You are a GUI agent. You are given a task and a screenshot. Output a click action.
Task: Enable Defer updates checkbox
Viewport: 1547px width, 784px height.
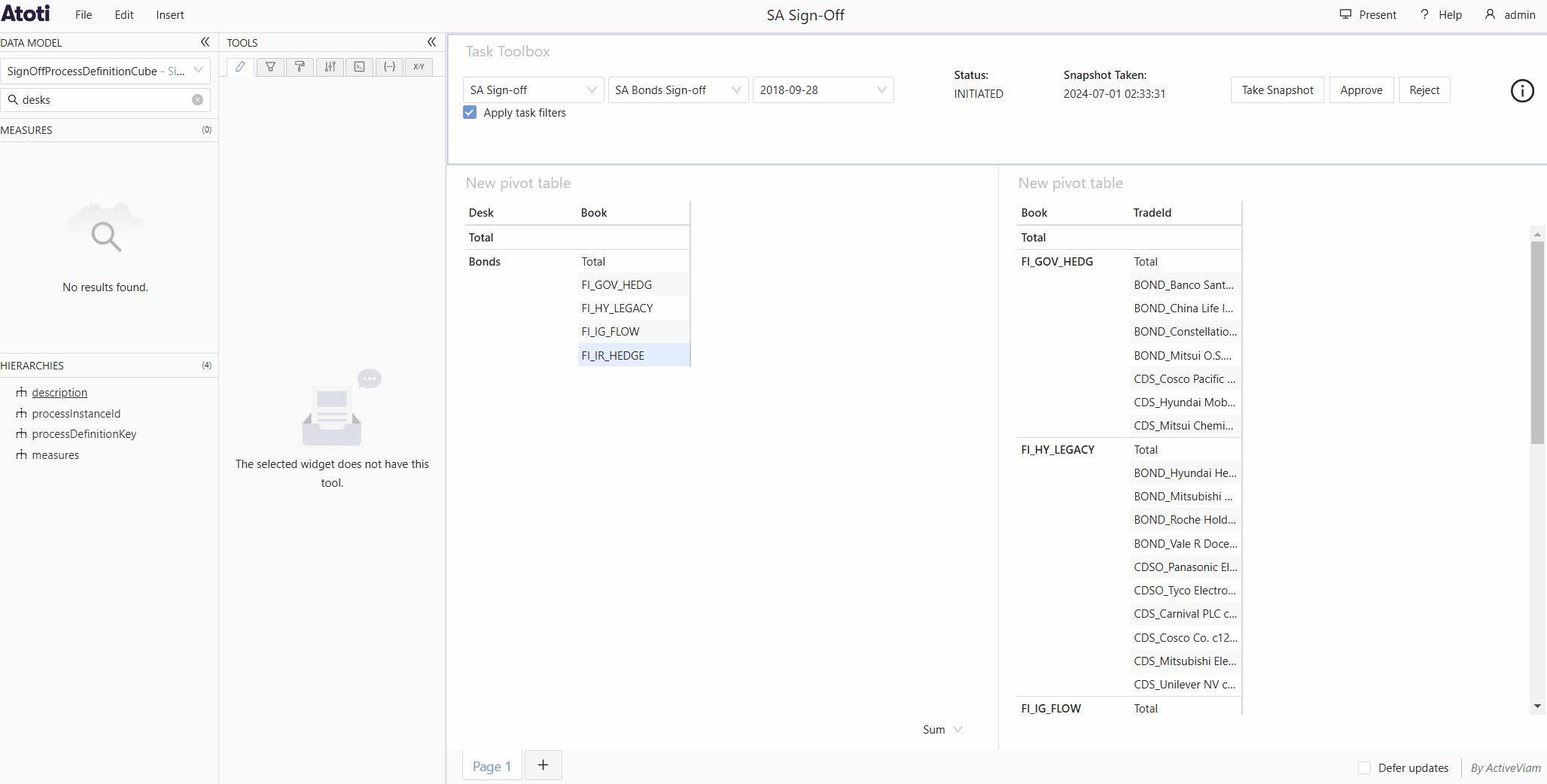click(x=1364, y=767)
